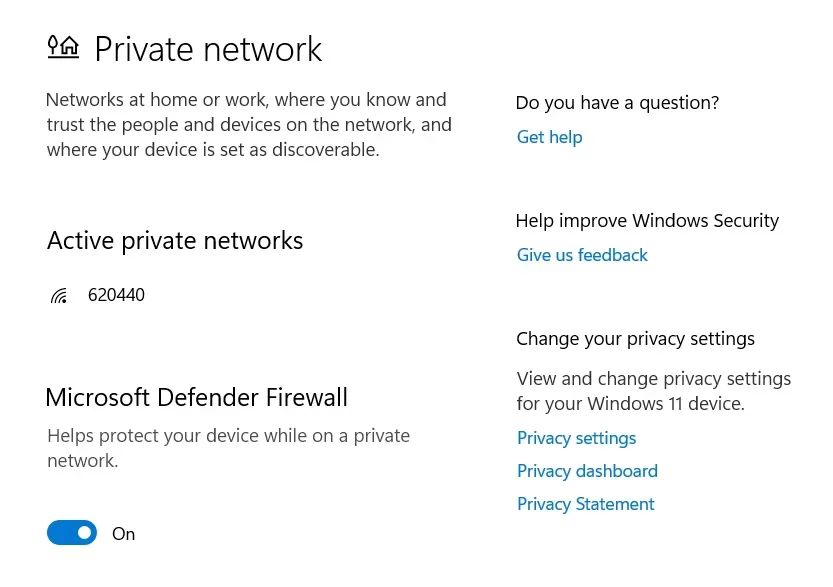Read the Privacy Statement
The image size is (833, 587).
[x=585, y=504]
